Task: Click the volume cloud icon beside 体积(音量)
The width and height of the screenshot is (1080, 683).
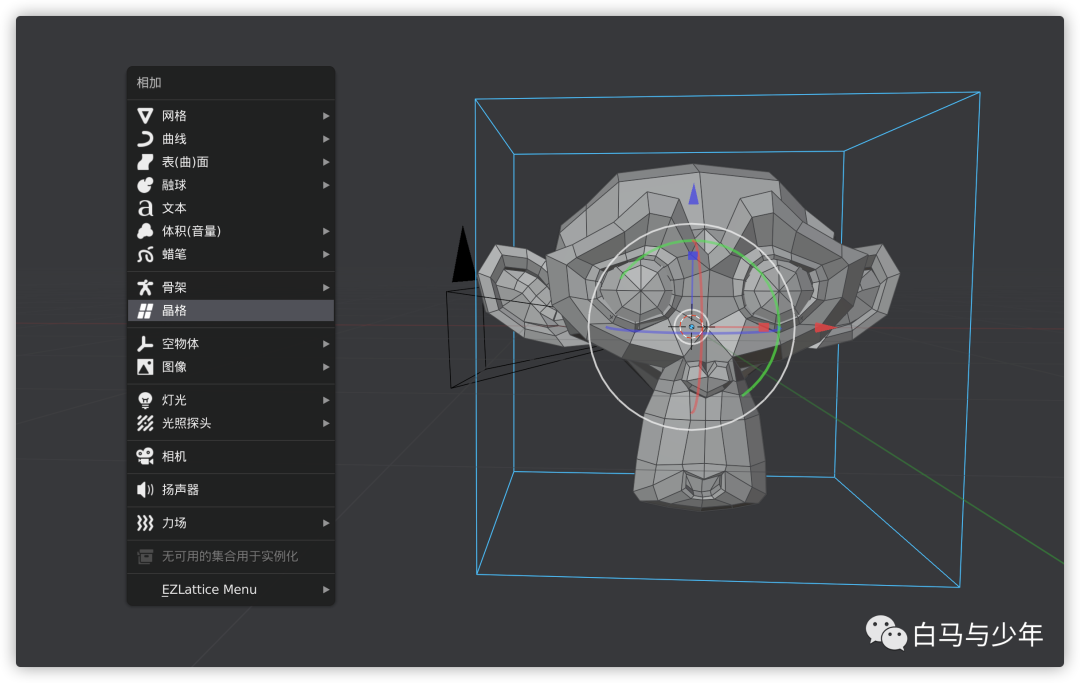Action: tap(145, 231)
